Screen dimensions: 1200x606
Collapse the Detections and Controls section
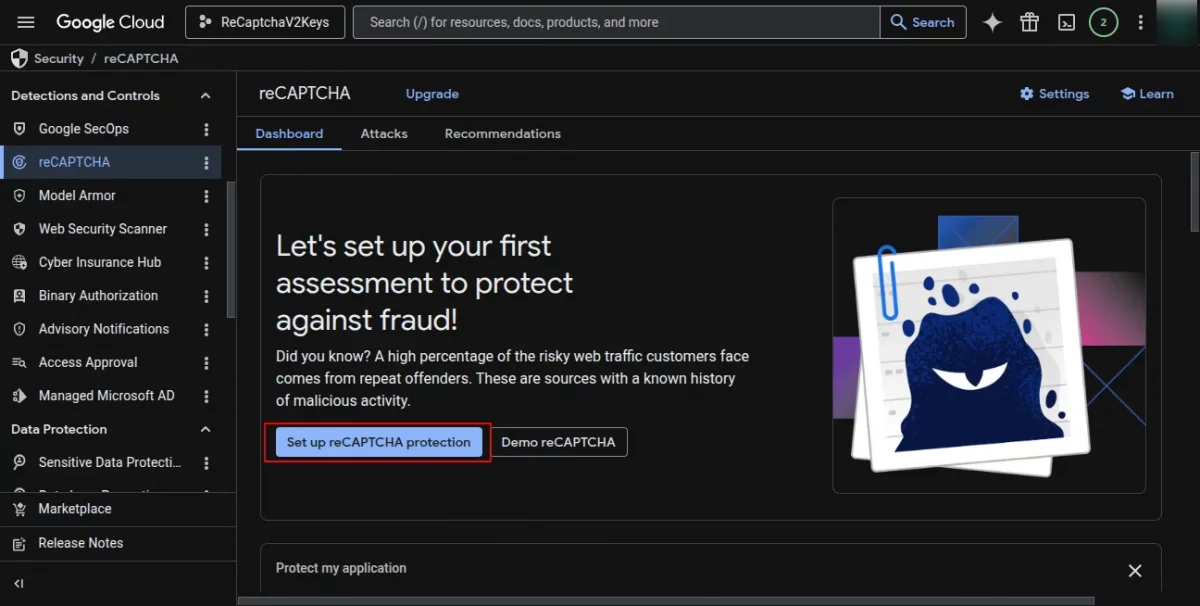point(206,96)
